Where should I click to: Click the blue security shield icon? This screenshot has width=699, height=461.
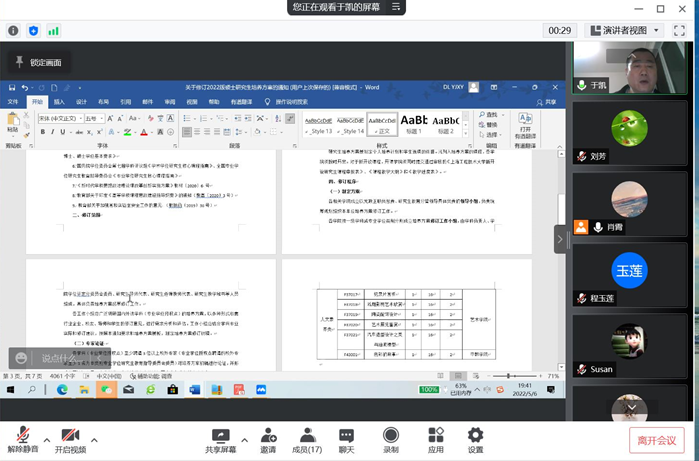tap(33, 31)
